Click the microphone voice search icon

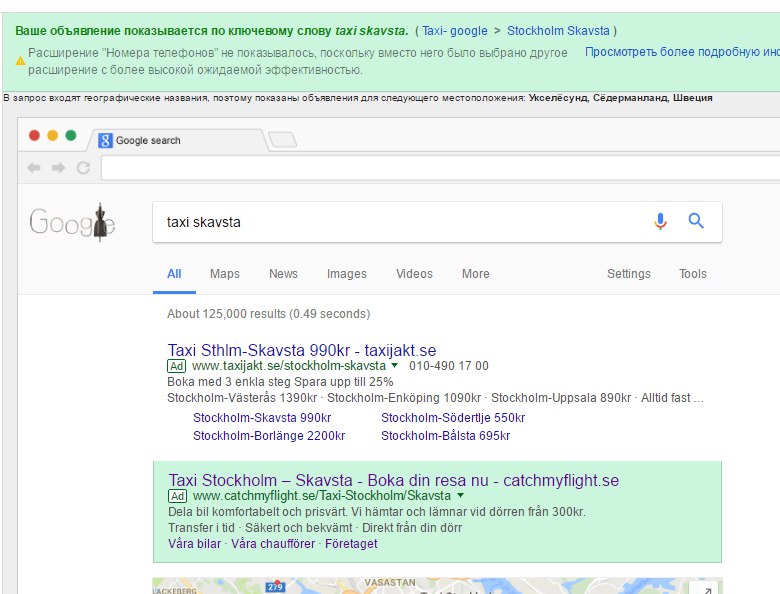pos(660,221)
